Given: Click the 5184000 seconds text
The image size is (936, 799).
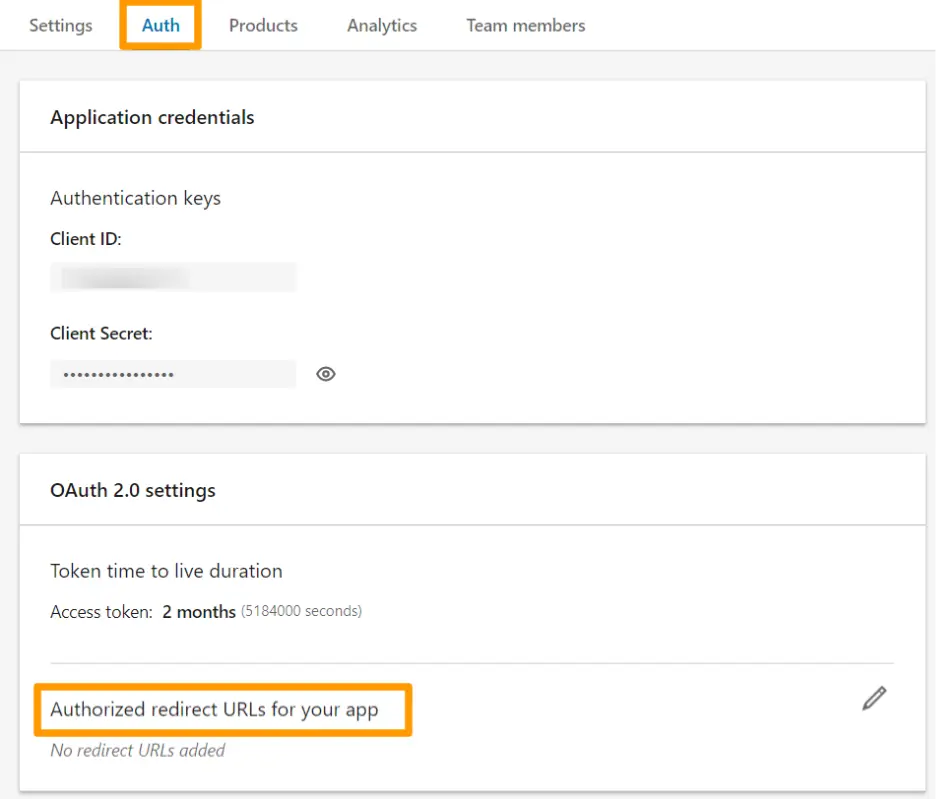Looking at the screenshot, I should (x=301, y=611).
